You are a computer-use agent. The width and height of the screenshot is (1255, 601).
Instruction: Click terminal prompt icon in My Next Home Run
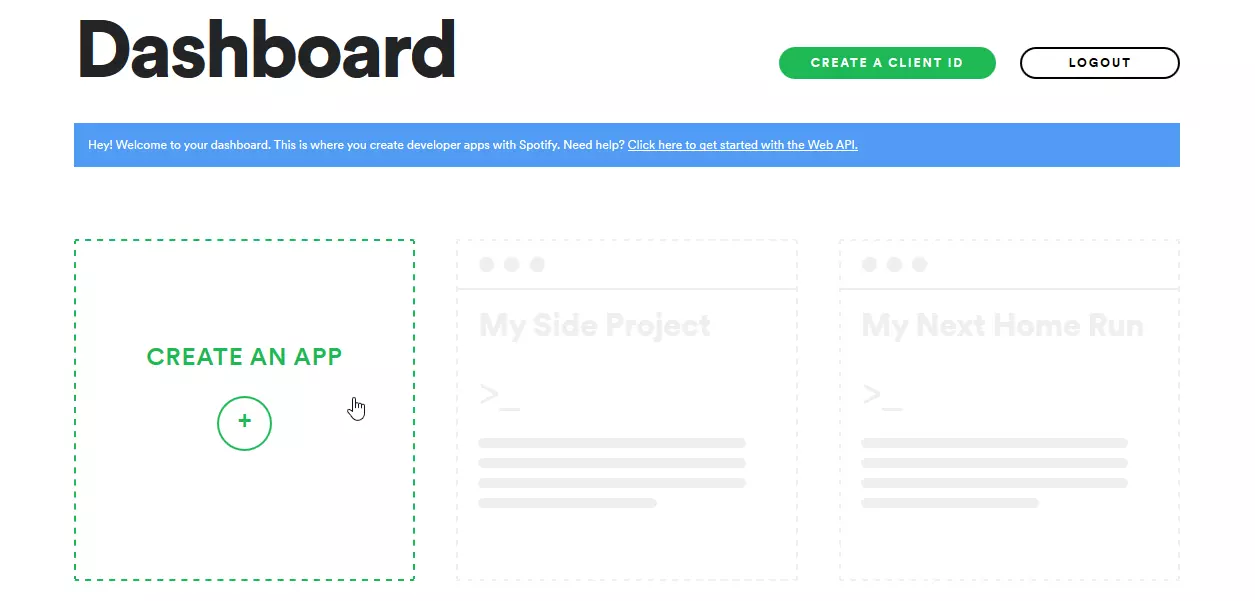point(882,394)
